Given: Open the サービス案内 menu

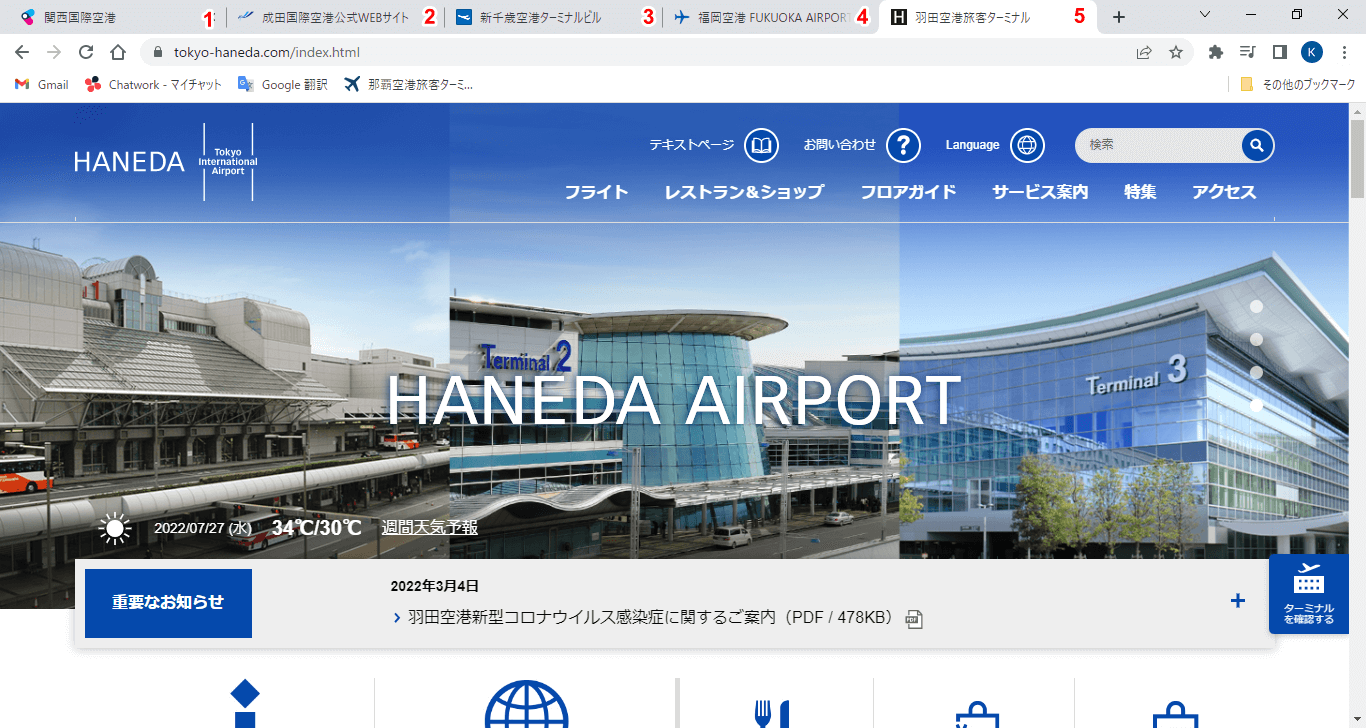Looking at the screenshot, I should pos(1040,192).
